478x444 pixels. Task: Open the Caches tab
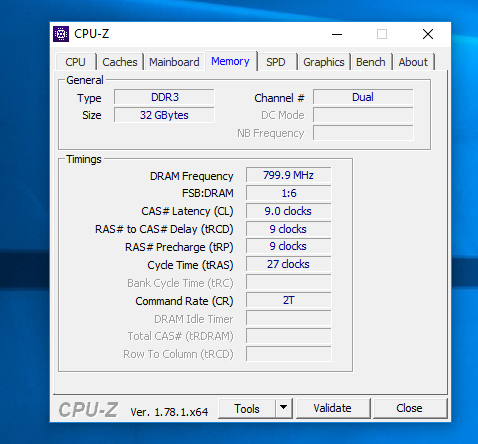[120, 62]
